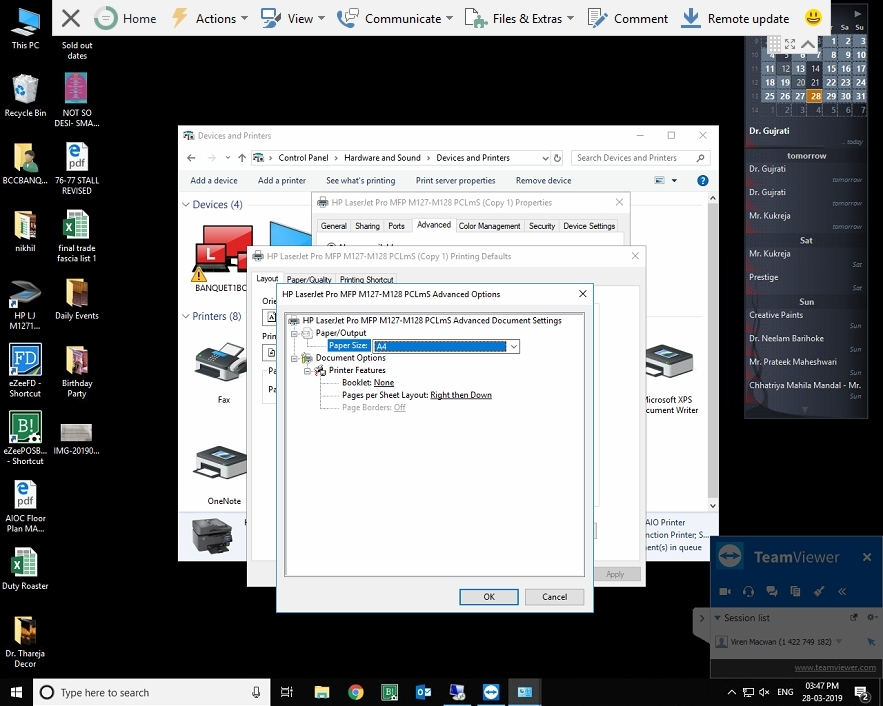Open the Home toolbar item

point(125,19)
